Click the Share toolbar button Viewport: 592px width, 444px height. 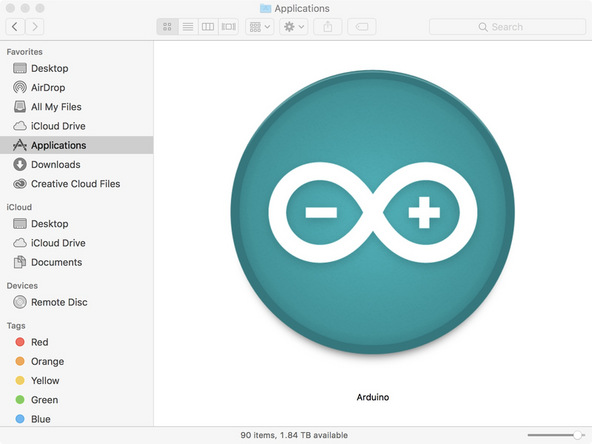pos(328,27)
